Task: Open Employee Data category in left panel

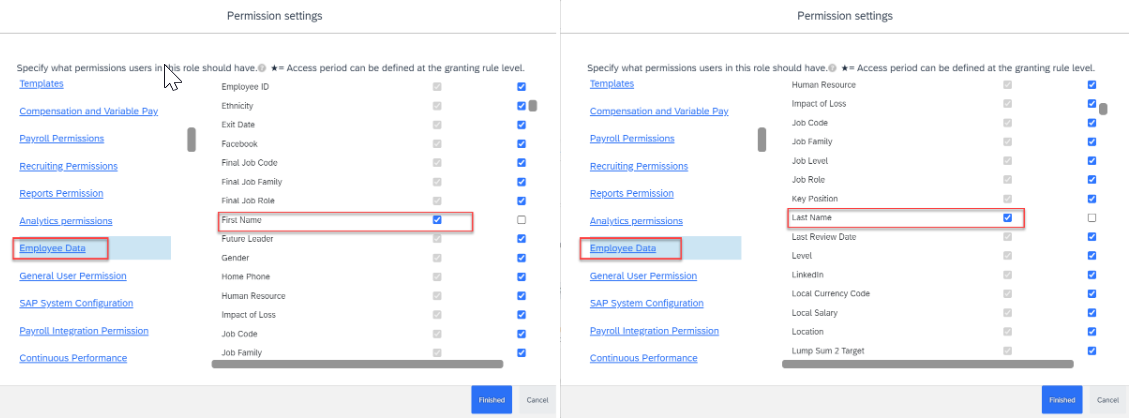Action: click(x=53, y=249)
